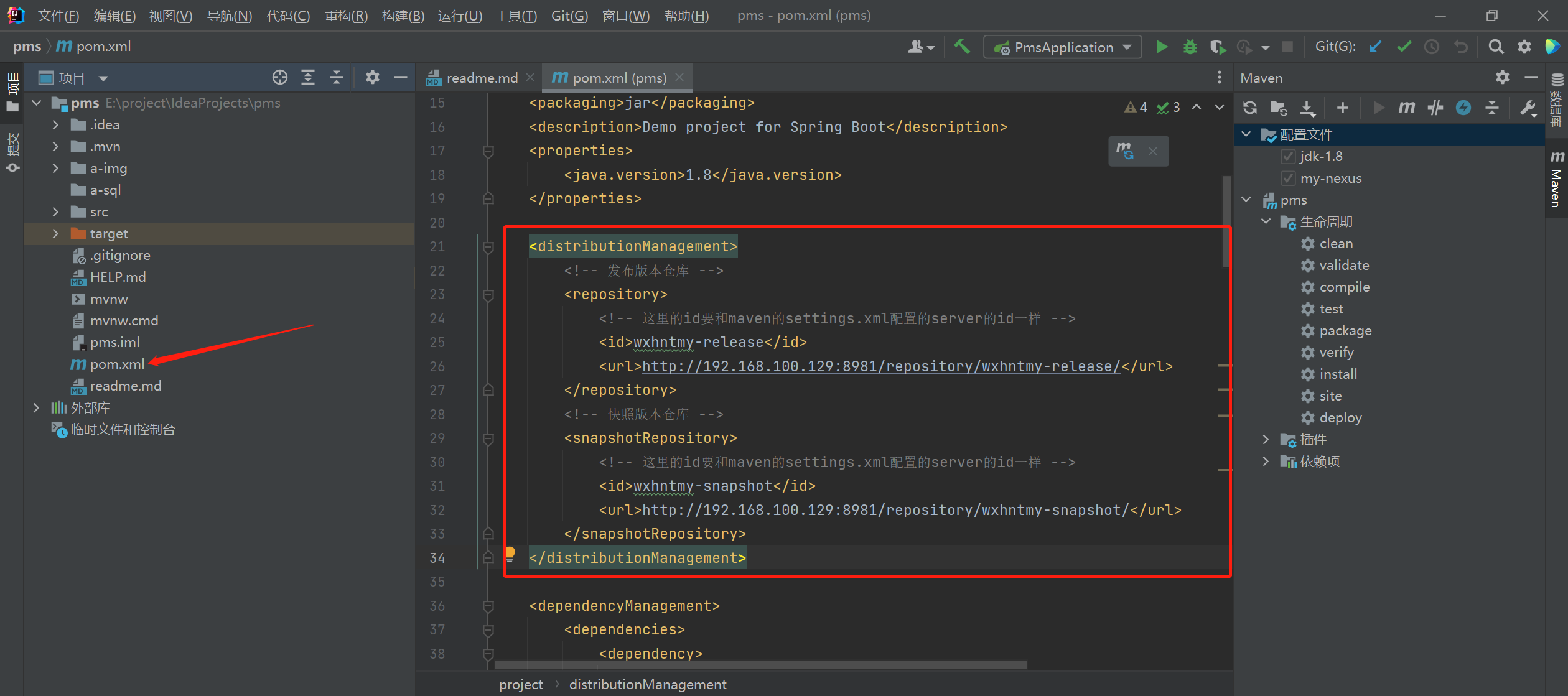Image resolution: width=1568 pixels, height=696 pixels.
Task: Open PmsApplication run configuration dropdown
Action: [1063, 47]
